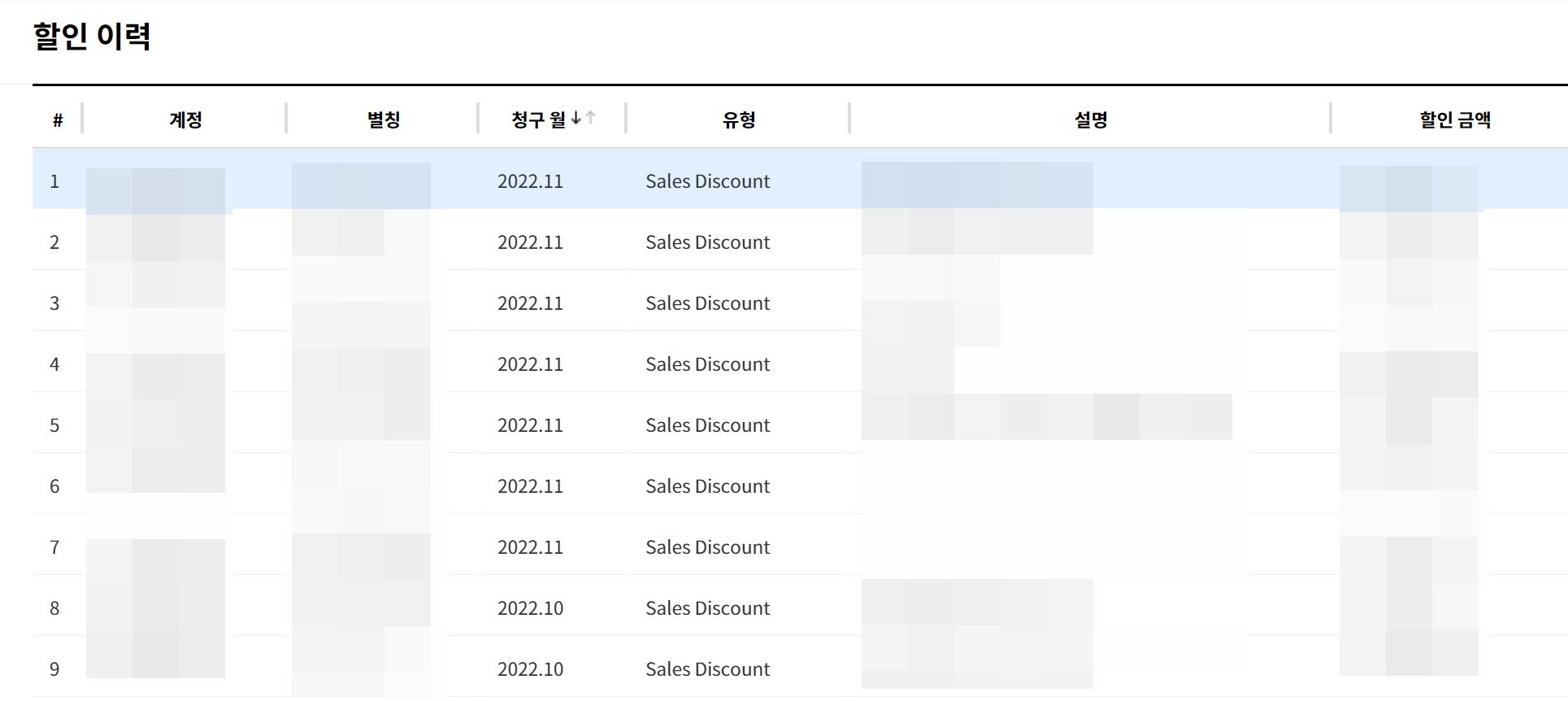Click Sales Discount in highlighted row 1
The image size is (1568, 701).
[707, 181]
